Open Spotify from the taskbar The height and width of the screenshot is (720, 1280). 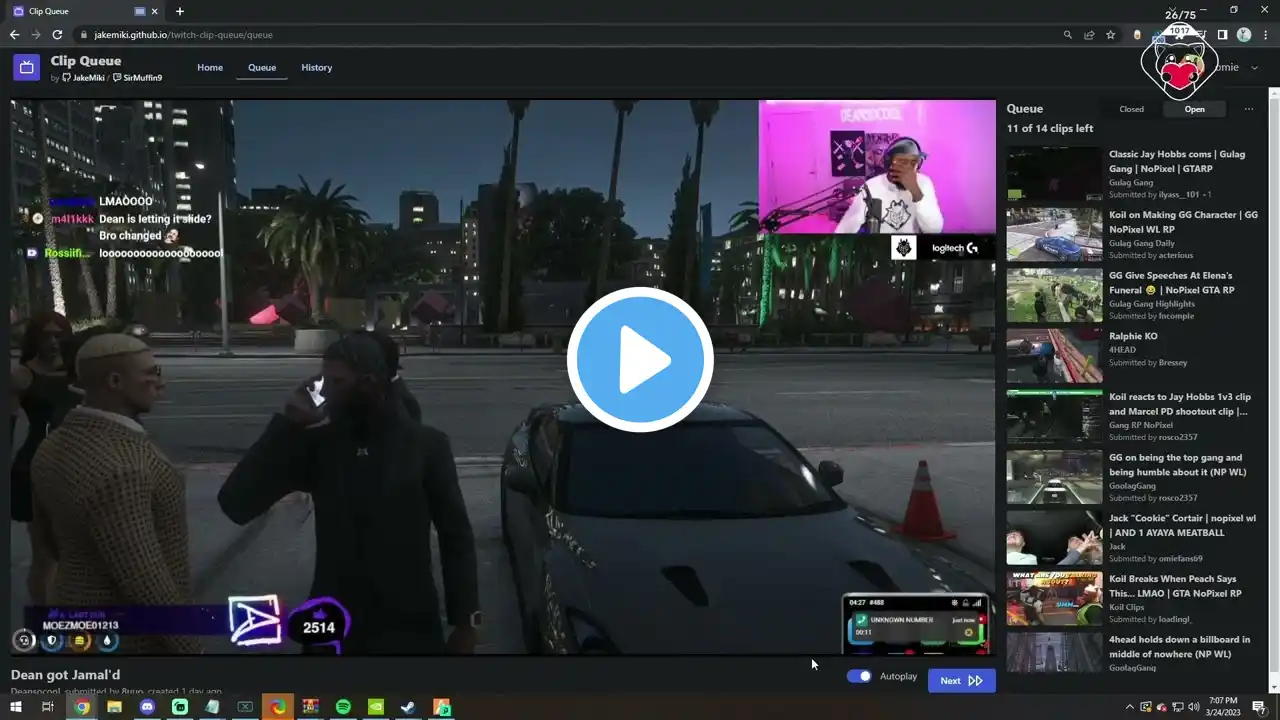click(343, 707)
